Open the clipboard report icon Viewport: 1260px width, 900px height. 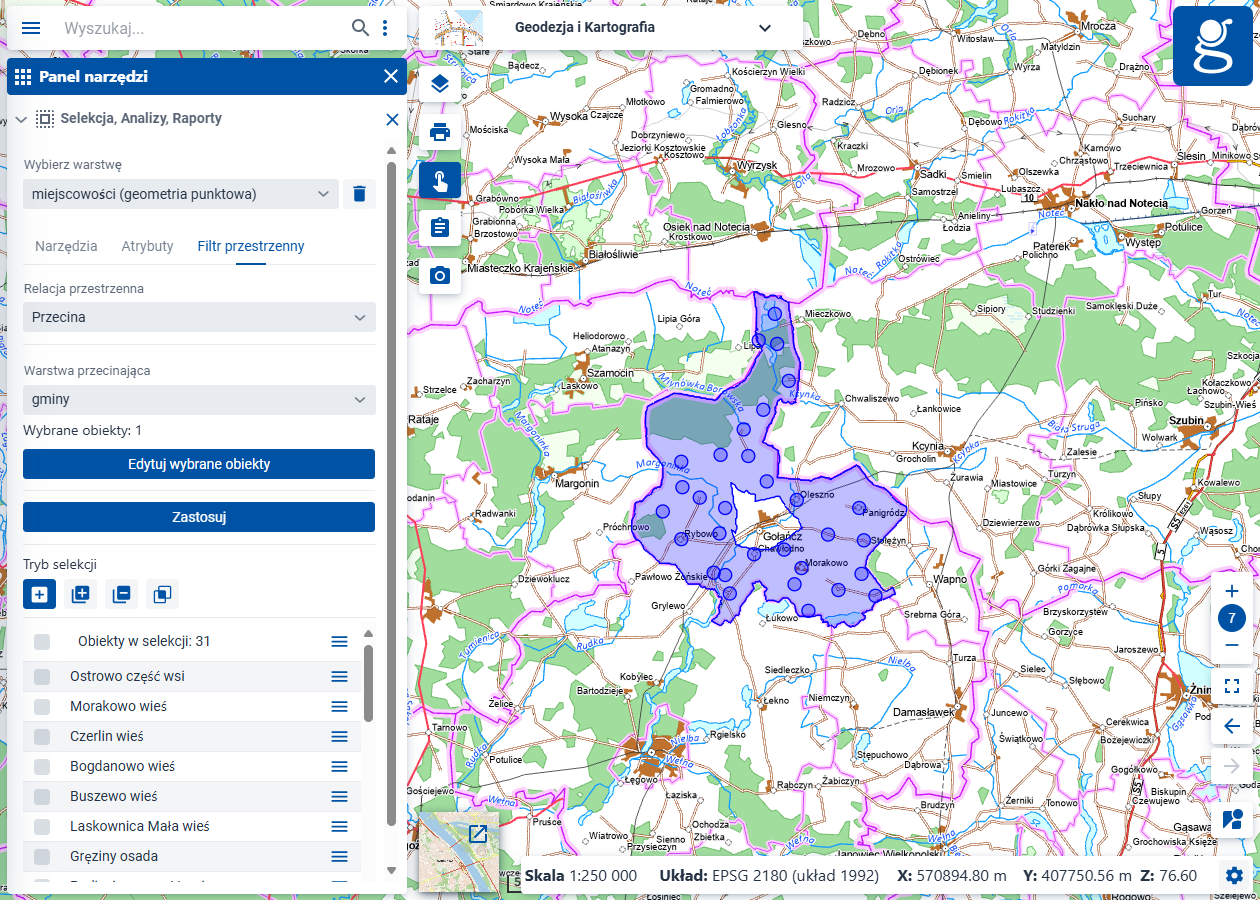tap(439, 228)
